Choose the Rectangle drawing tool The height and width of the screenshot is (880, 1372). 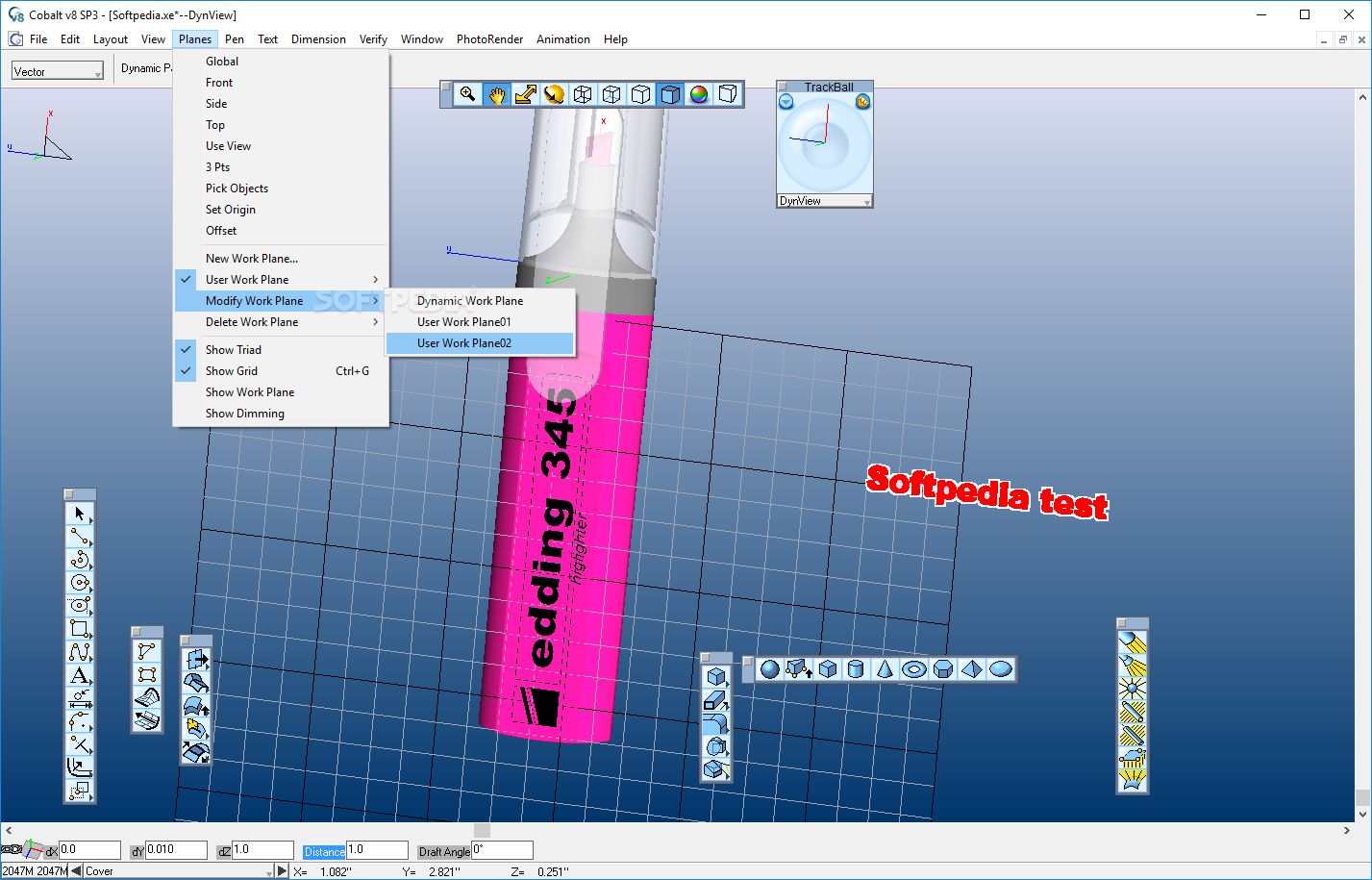(80, 629)
